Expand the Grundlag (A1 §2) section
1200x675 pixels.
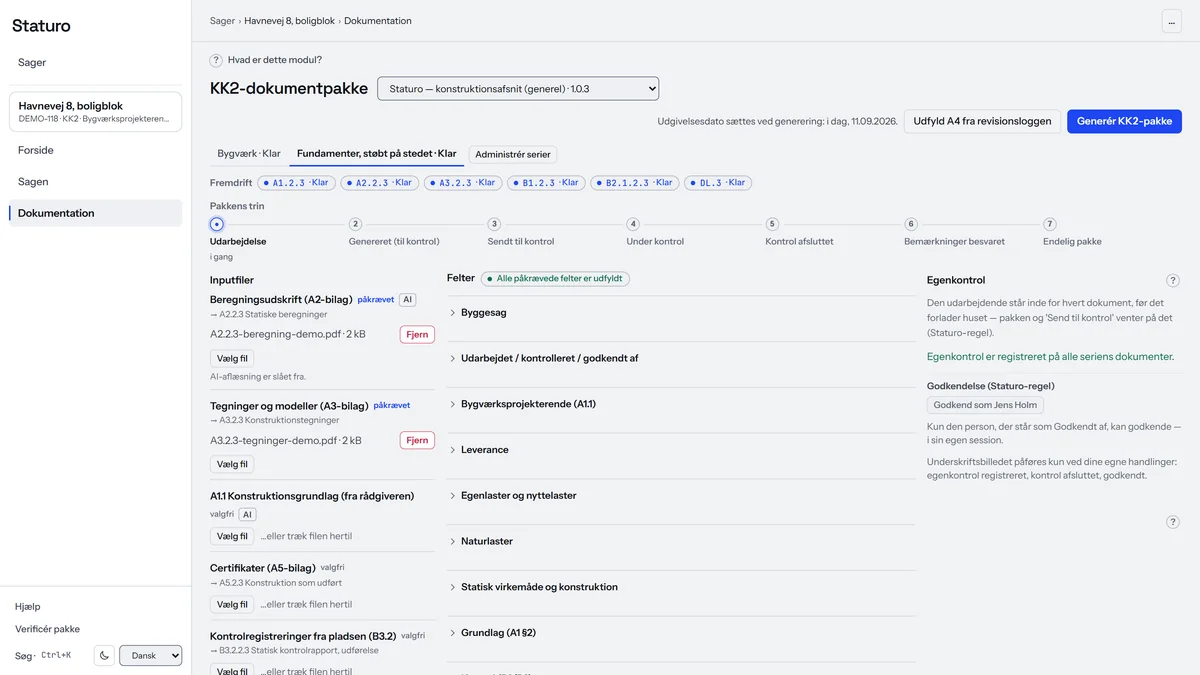point(681,633)
